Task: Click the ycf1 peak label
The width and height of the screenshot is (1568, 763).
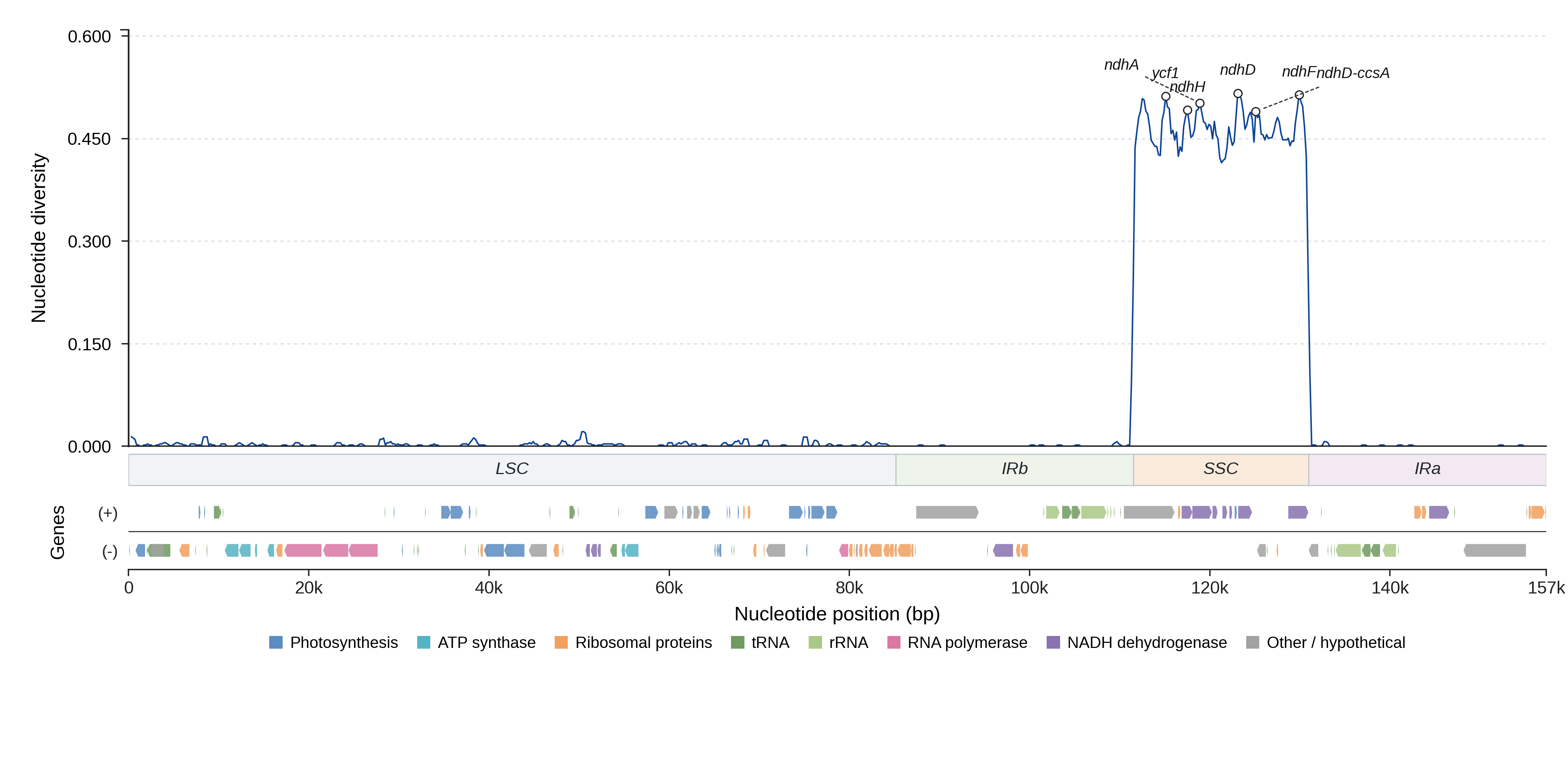Action: 1165,73
